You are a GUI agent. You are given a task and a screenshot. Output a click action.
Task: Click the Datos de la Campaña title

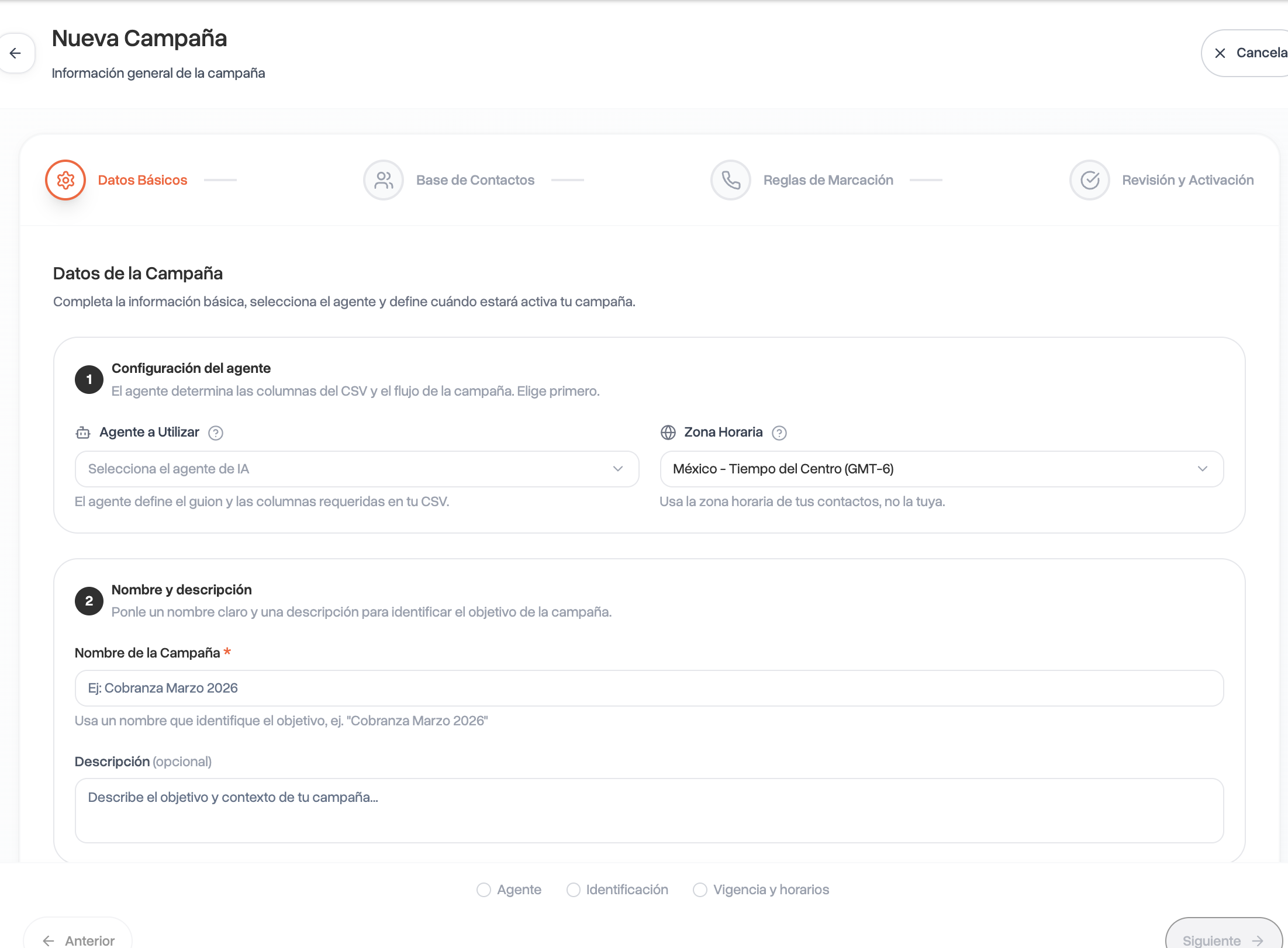(138, 274)
